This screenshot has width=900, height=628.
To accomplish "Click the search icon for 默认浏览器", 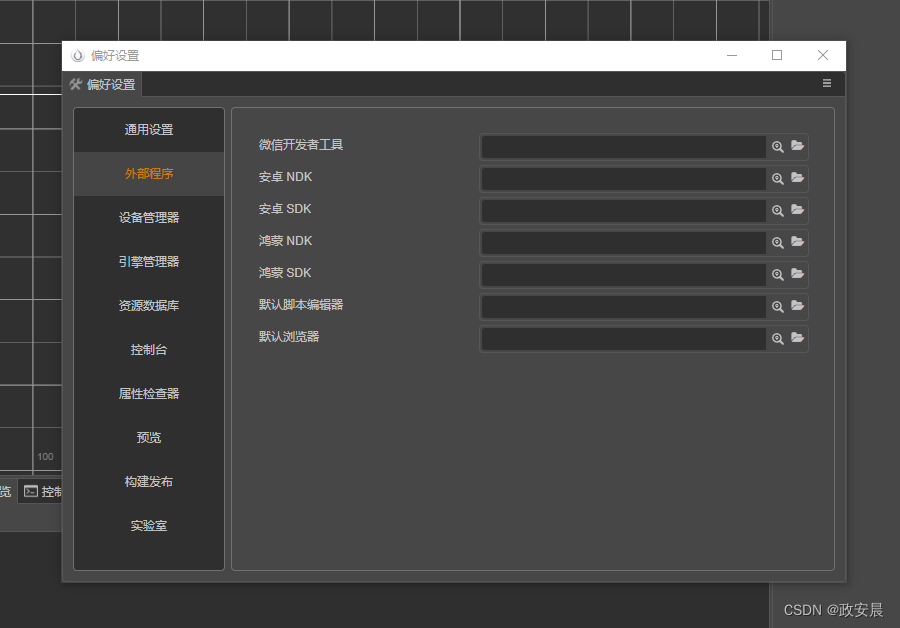I will coord(778,339).
